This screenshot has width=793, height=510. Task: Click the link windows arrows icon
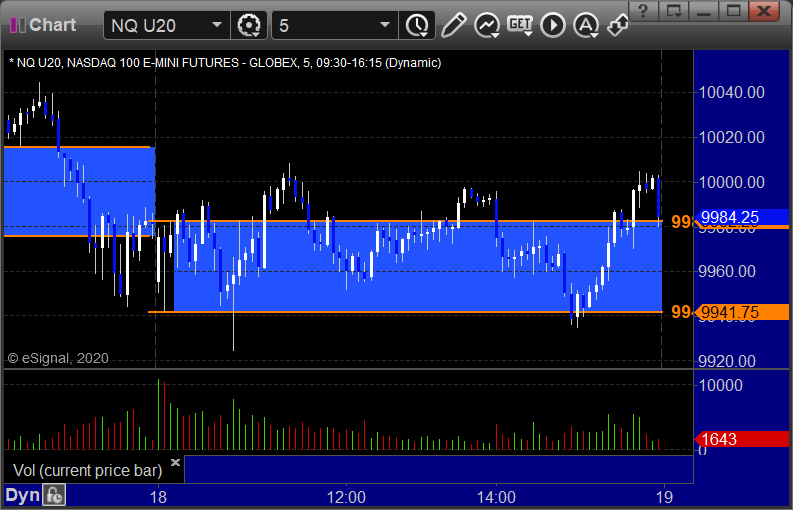tap(618, 25)
